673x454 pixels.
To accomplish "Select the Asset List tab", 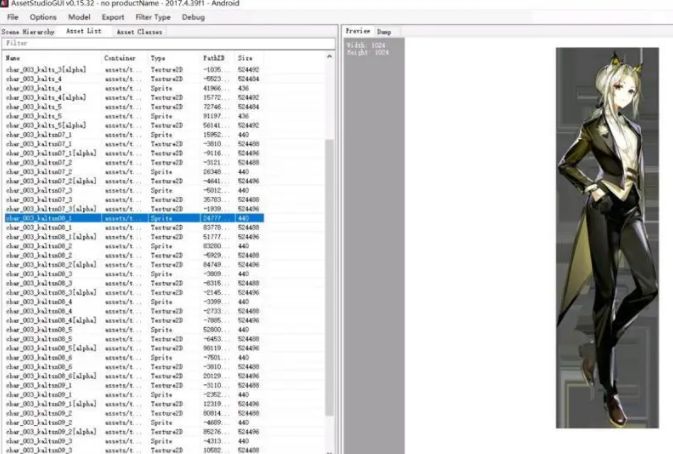I will [x=84, y=32].
